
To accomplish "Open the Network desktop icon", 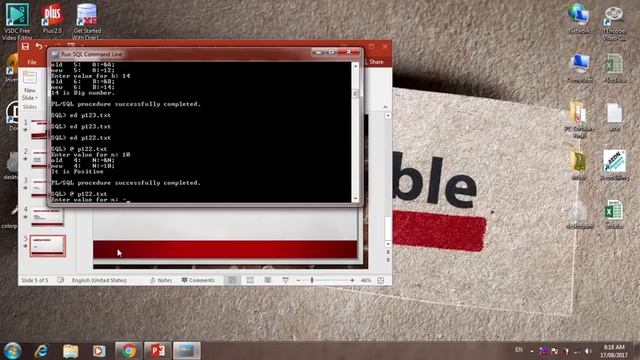I will point(579,18).
